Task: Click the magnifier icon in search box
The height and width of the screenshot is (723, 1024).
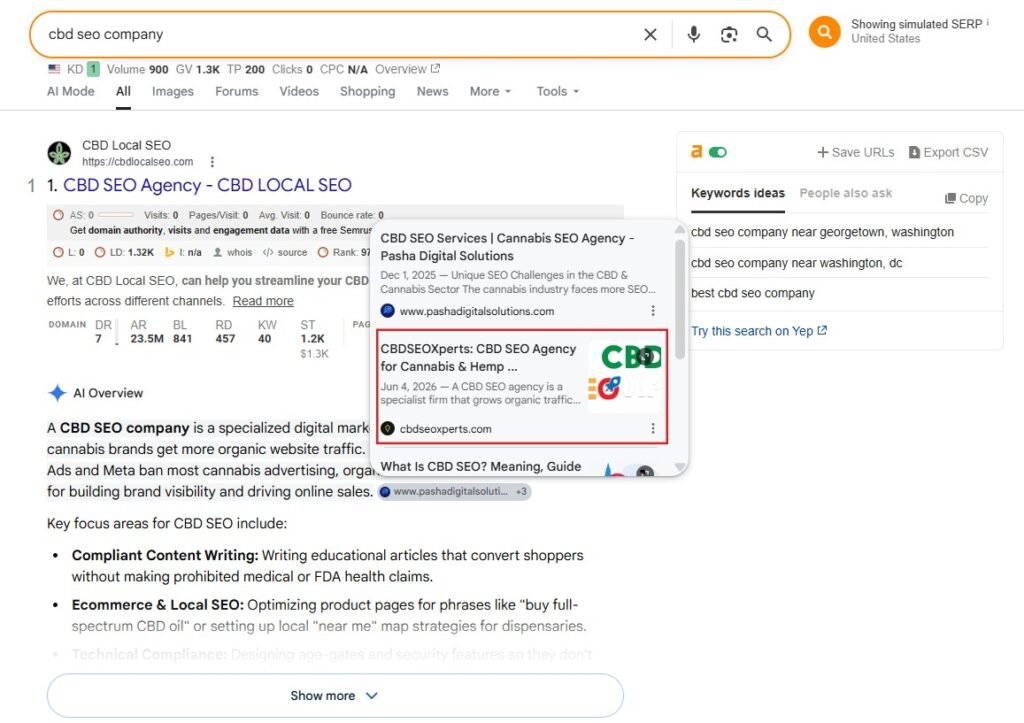Action: [x=764, y=34]
